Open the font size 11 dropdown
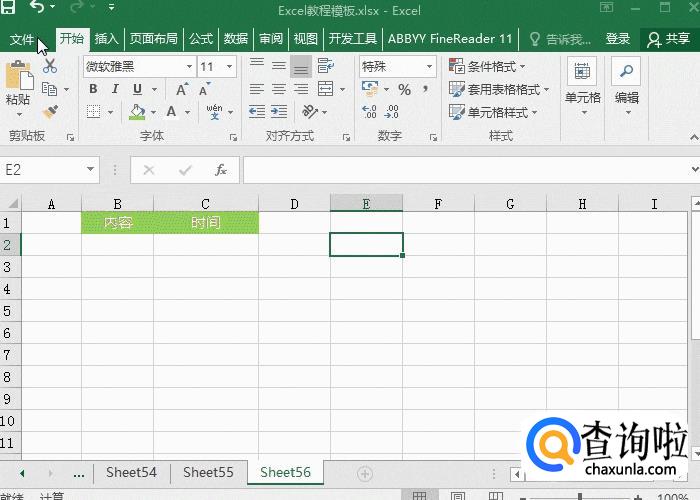This screenshot has height=500, width=700. point(229,67)
